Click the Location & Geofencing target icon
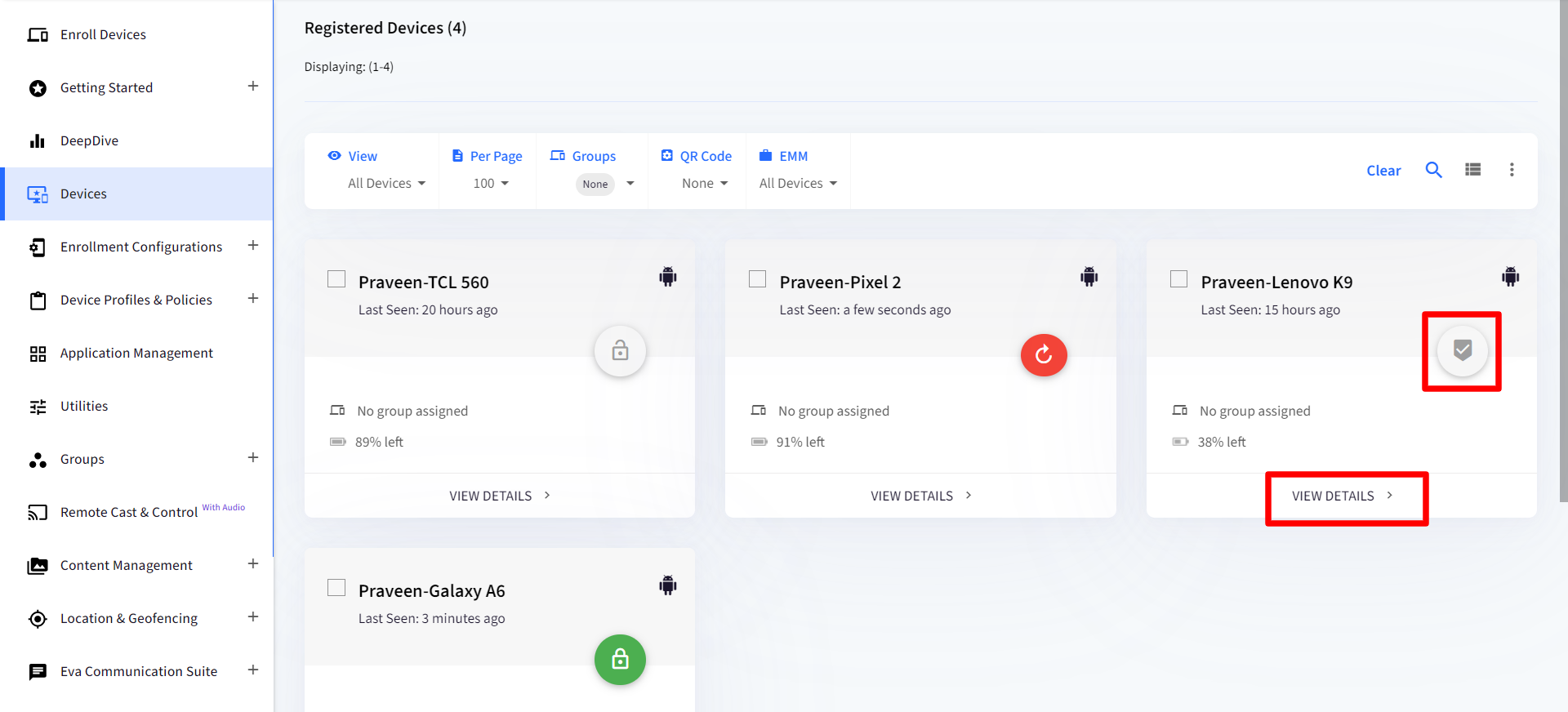Viewport: 1568px width, 712px height. pos(38,619)
